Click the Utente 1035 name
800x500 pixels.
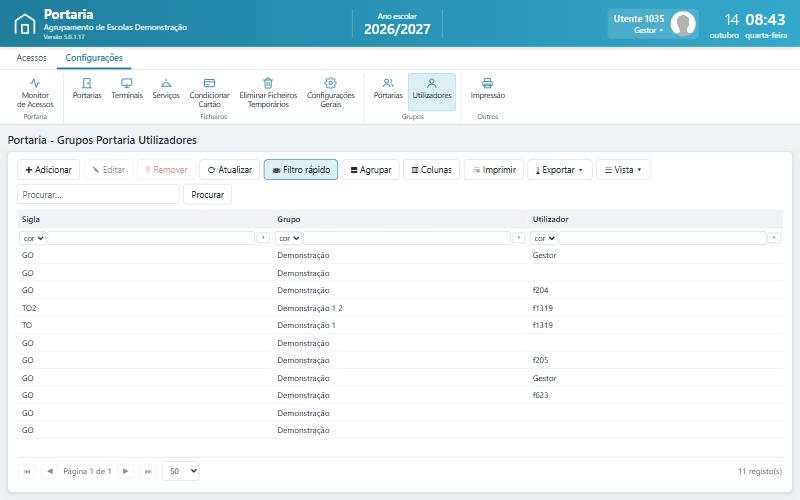(x=639, y=18)
